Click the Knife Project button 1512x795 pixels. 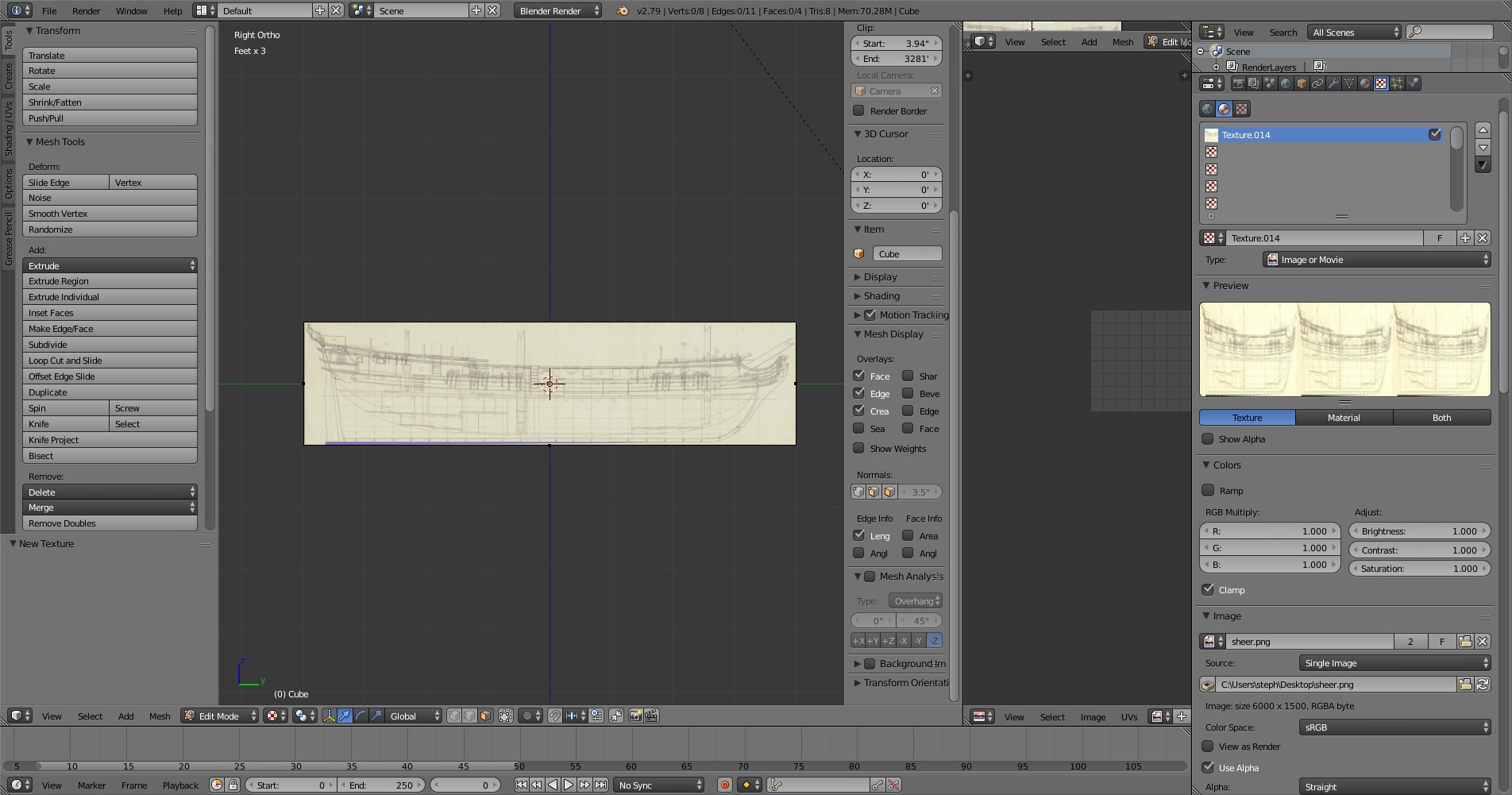click(x=110, y=439)
